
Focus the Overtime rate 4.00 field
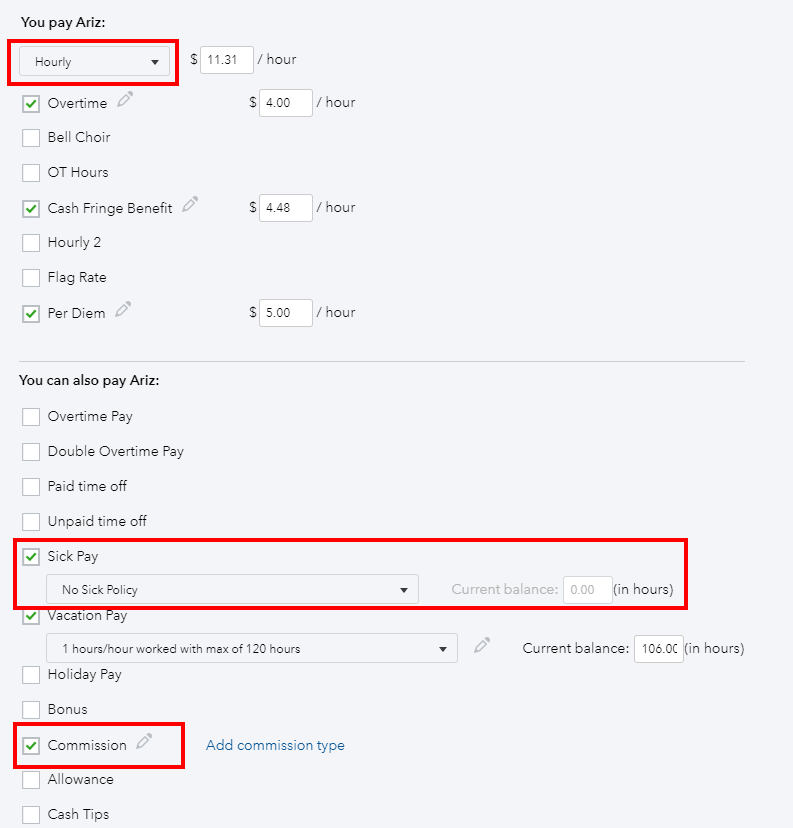285,103
